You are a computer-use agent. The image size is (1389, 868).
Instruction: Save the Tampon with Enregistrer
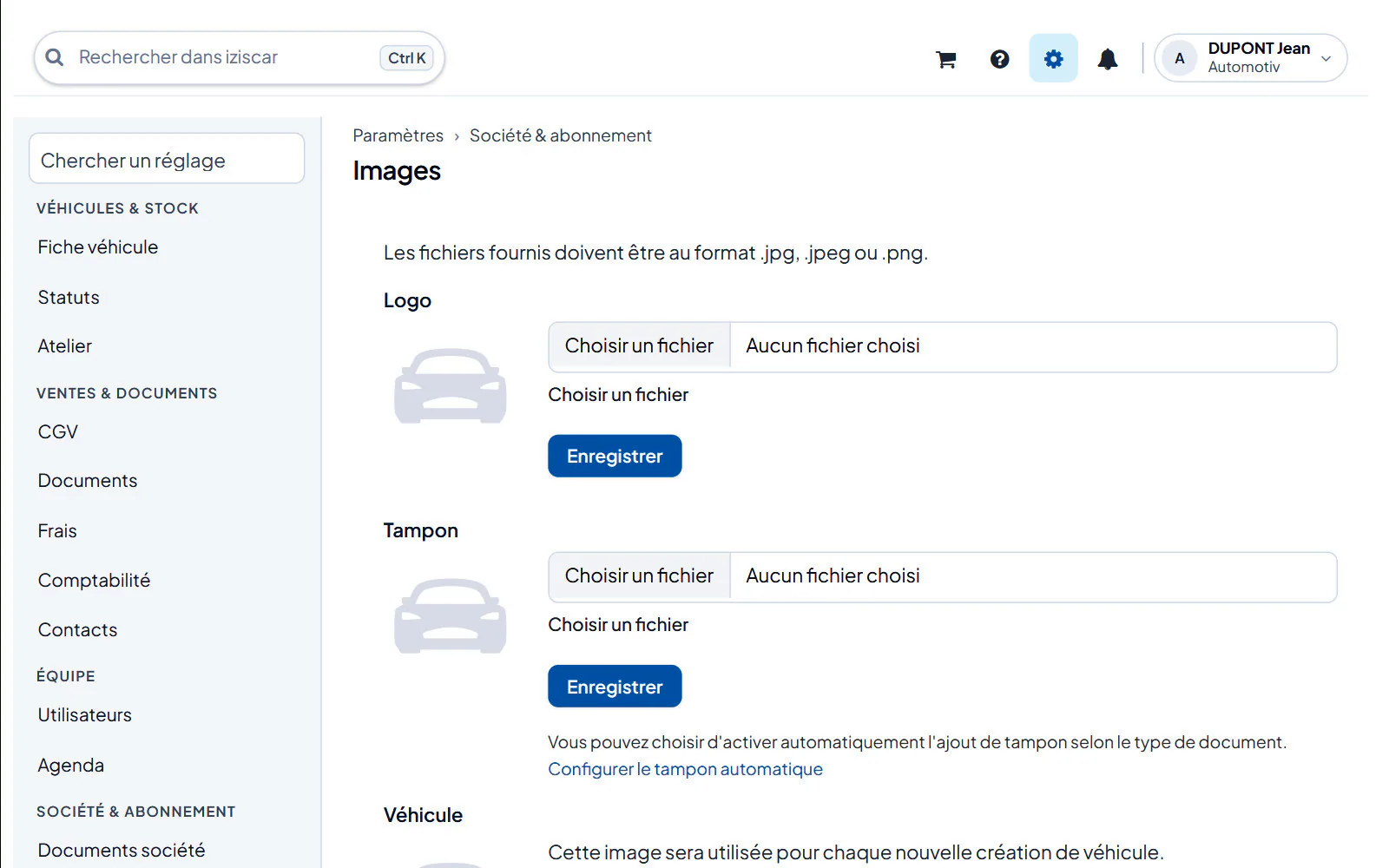click(x=615, y=687)
